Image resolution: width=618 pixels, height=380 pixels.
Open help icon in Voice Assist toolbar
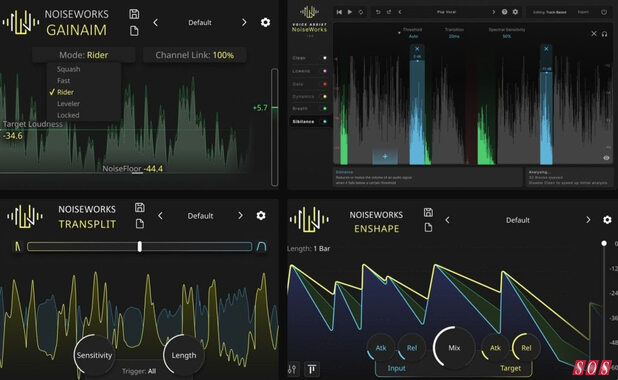point(504,12)
